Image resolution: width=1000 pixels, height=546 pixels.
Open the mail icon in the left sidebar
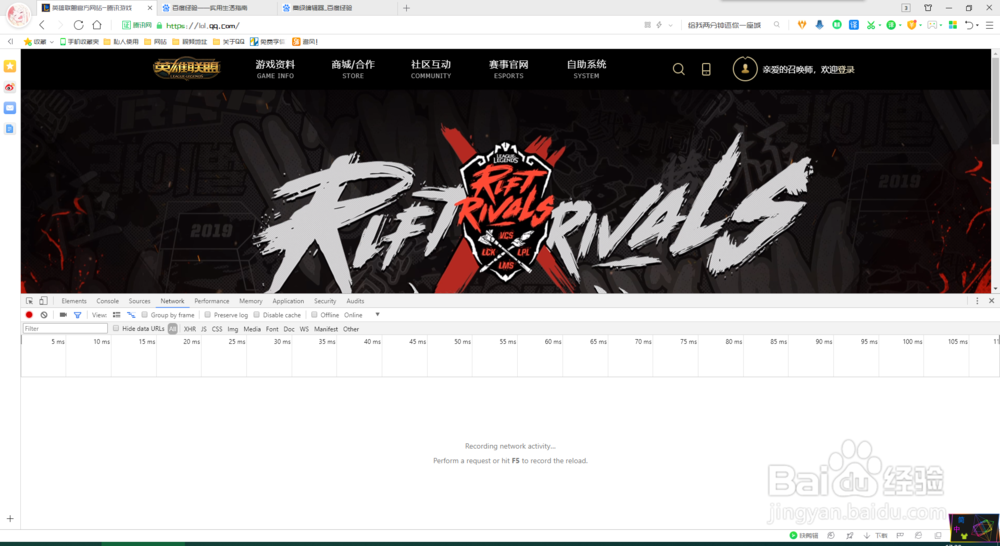tap(10, 108)
